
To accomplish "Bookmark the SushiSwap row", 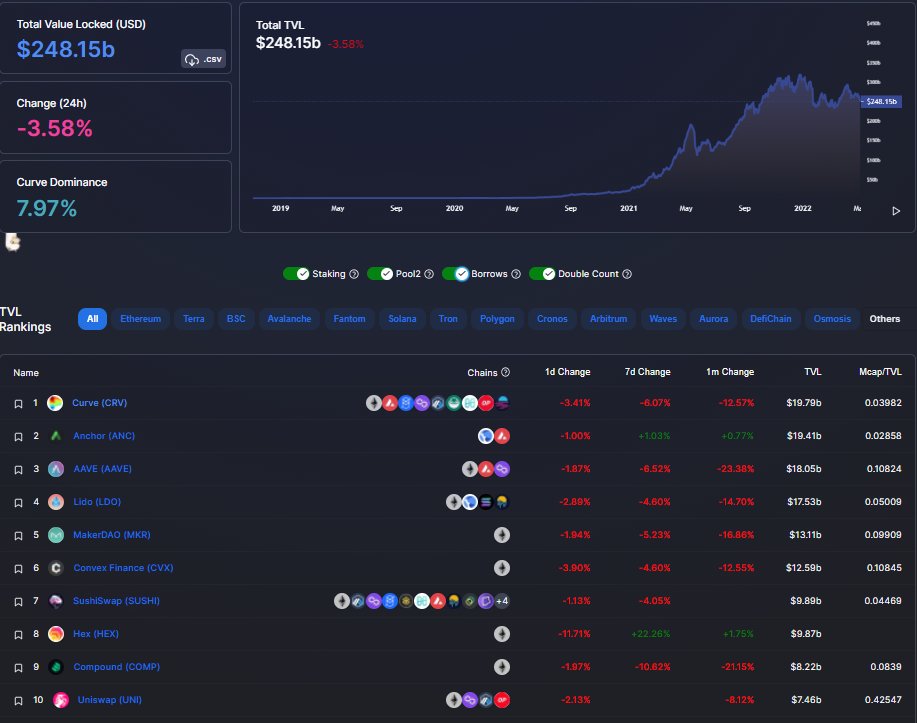I will coord(19,601).
